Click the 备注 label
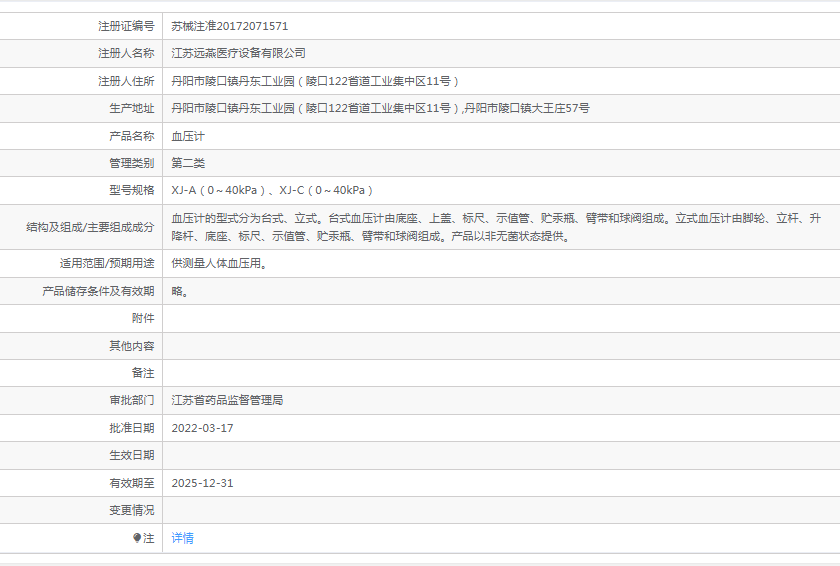 point(143,373)
